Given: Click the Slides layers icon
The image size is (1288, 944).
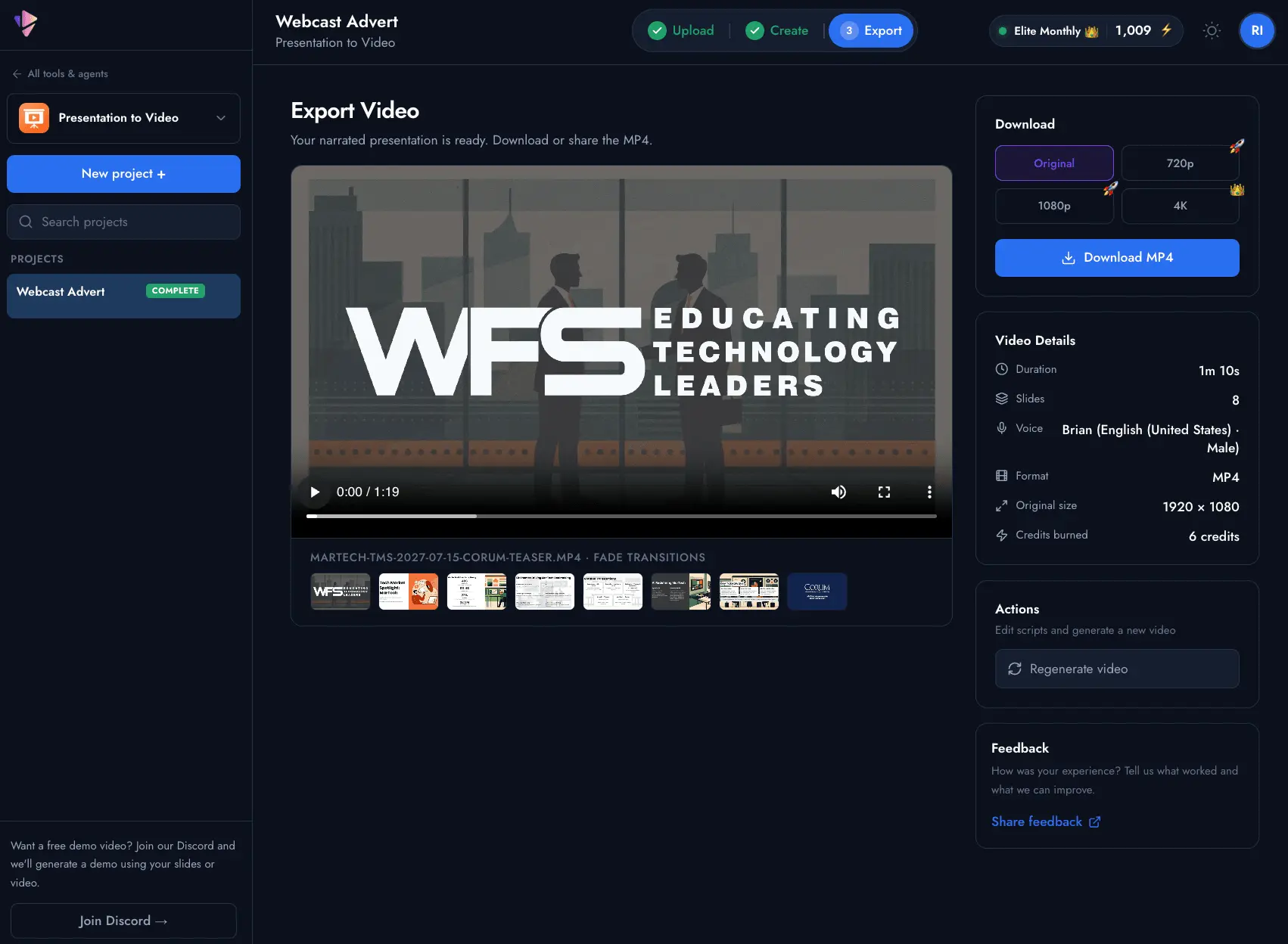Looking at the screenshot, I should tap(1002, 399).
